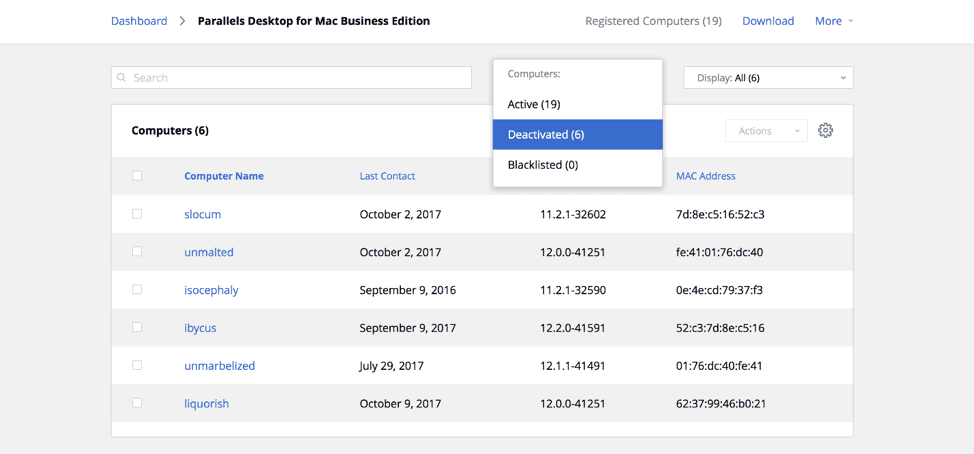
Task: Open Registered Computers (19)
Action: 653,21
